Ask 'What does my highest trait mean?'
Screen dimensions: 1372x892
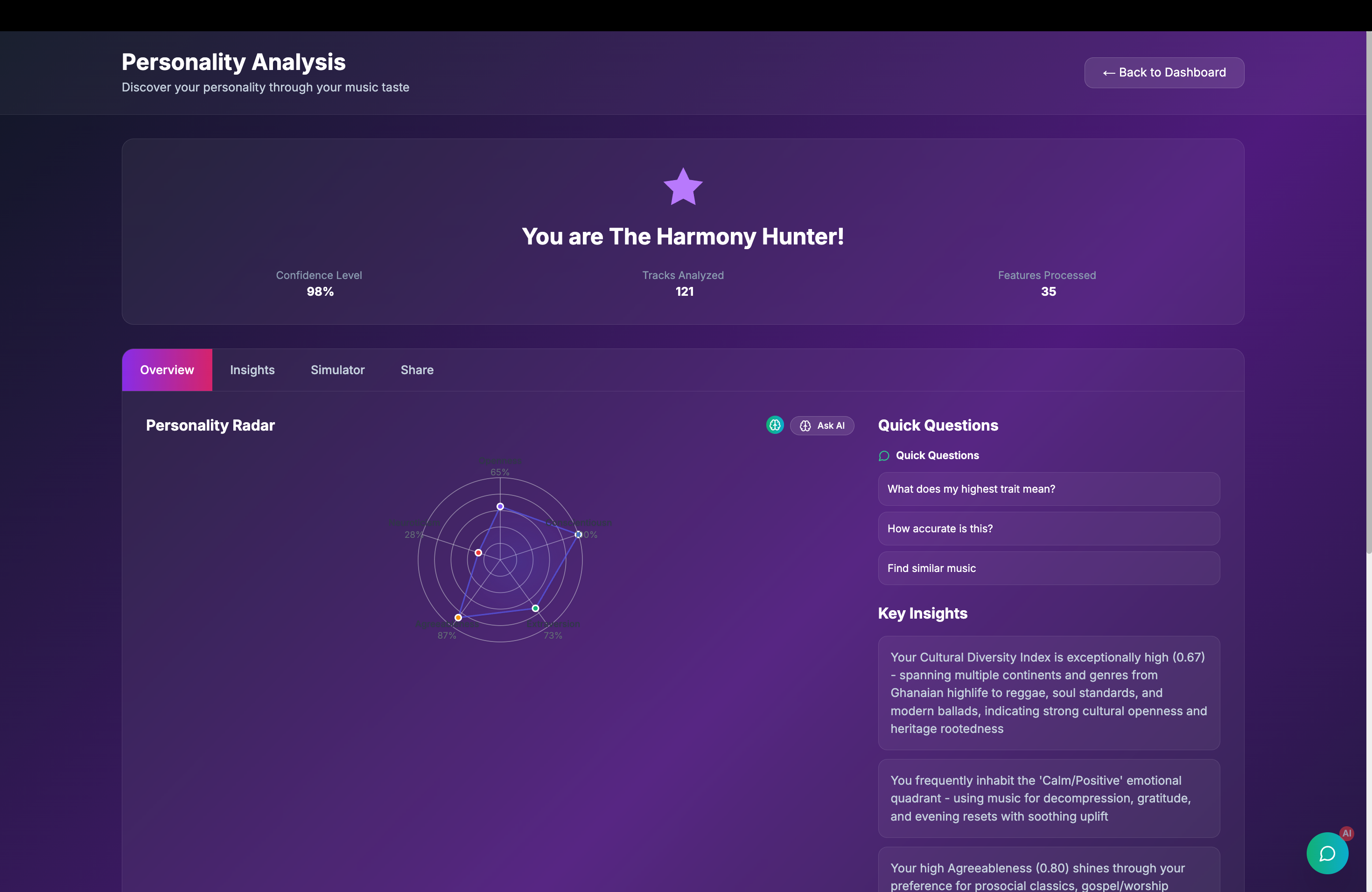[x=1048, y=488]
